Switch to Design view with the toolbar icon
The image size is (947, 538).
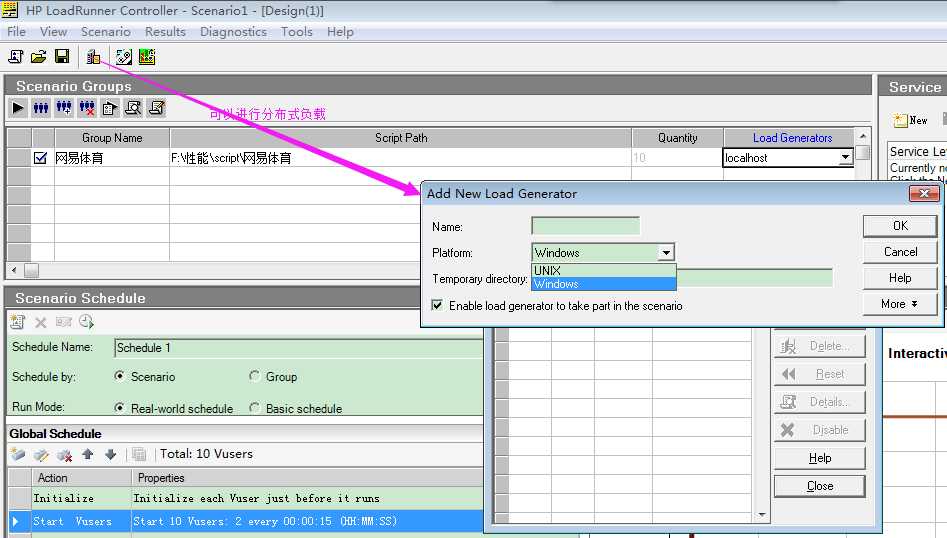point(124,57)
